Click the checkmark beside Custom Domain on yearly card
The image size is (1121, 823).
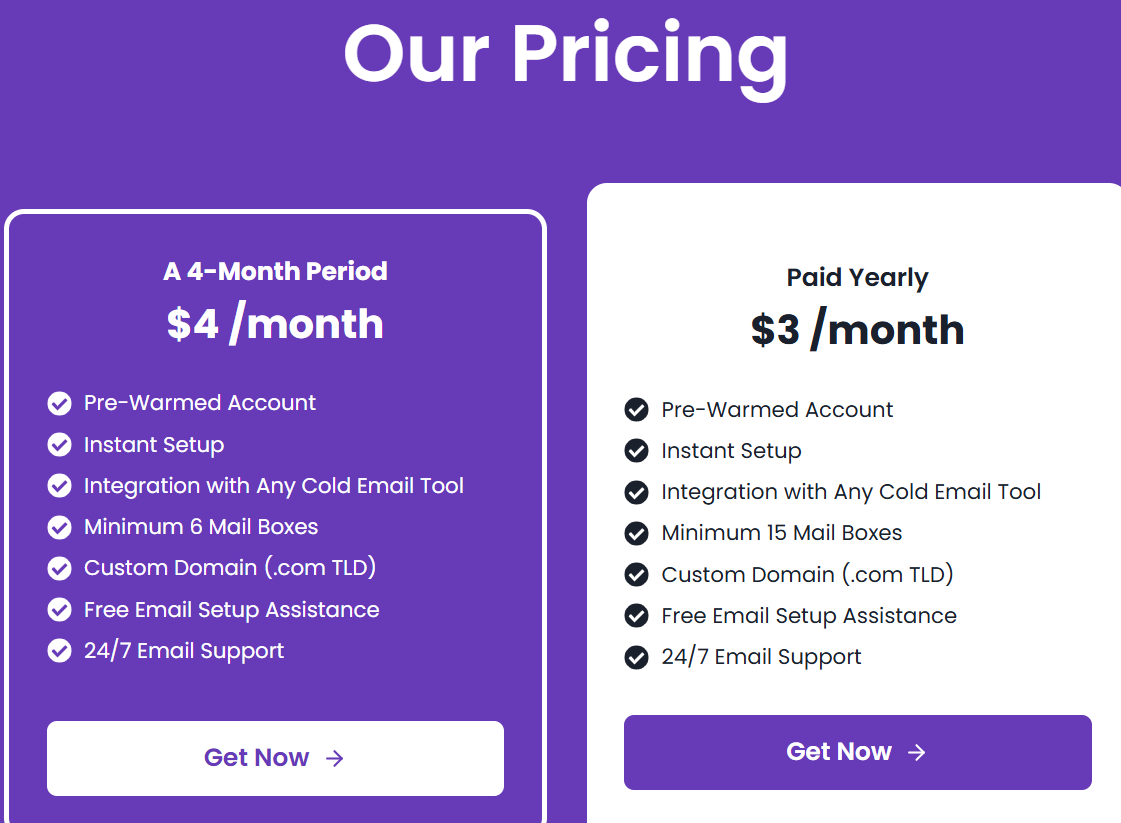[637, 574]
